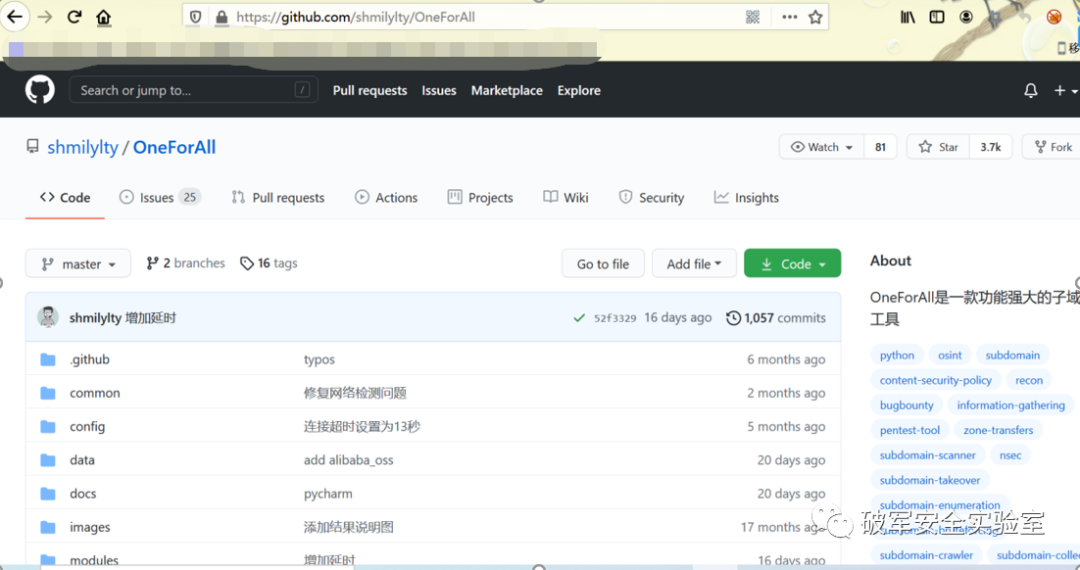The image size is (1080, 570).
Task: Open the browser home page icon
Action: [103, 17]
